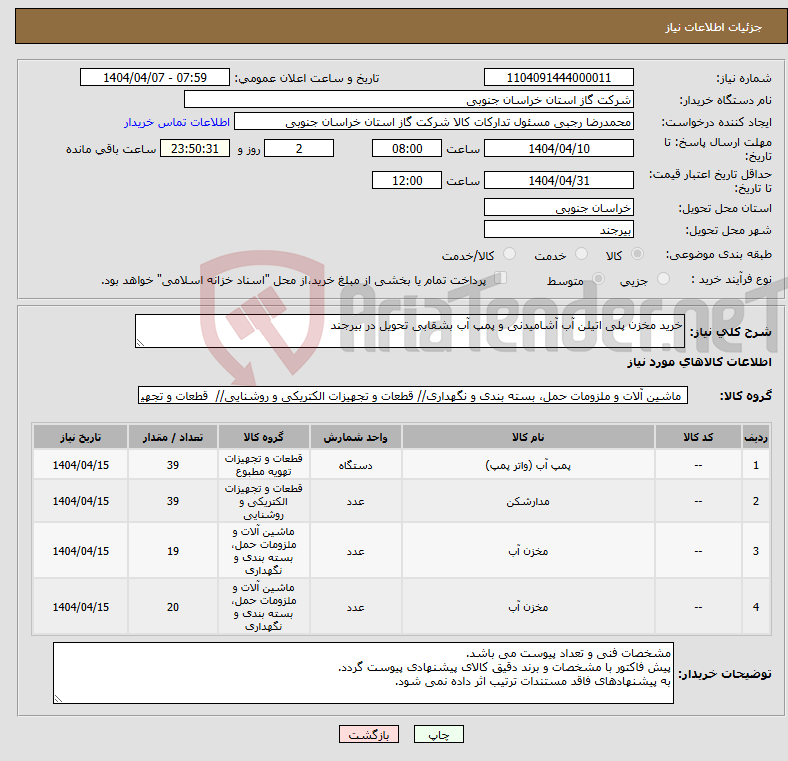
Task: Select the جزیی purchase type radio
Action: click(663, 279)
